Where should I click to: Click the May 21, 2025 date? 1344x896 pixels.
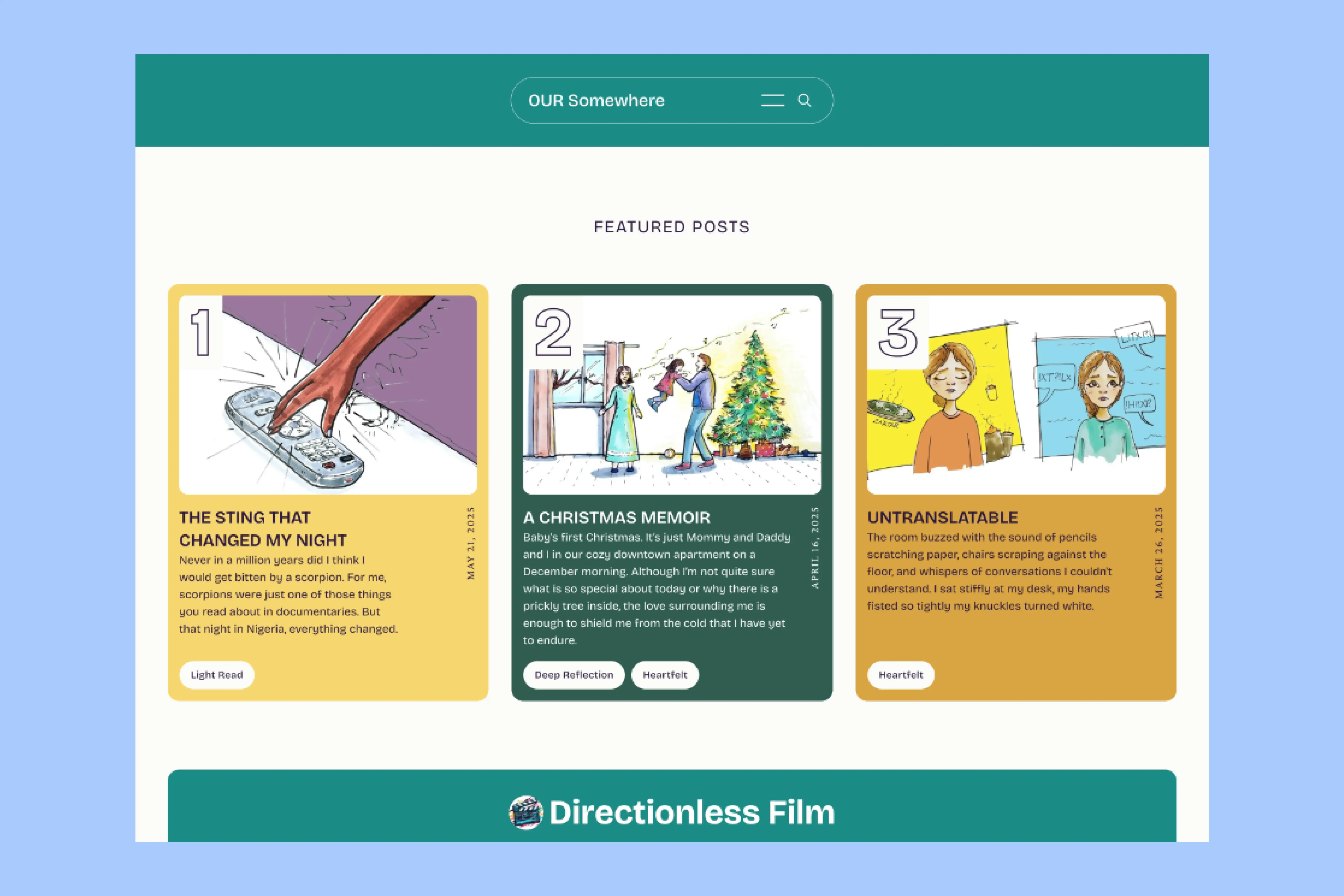tap(471, 543)
